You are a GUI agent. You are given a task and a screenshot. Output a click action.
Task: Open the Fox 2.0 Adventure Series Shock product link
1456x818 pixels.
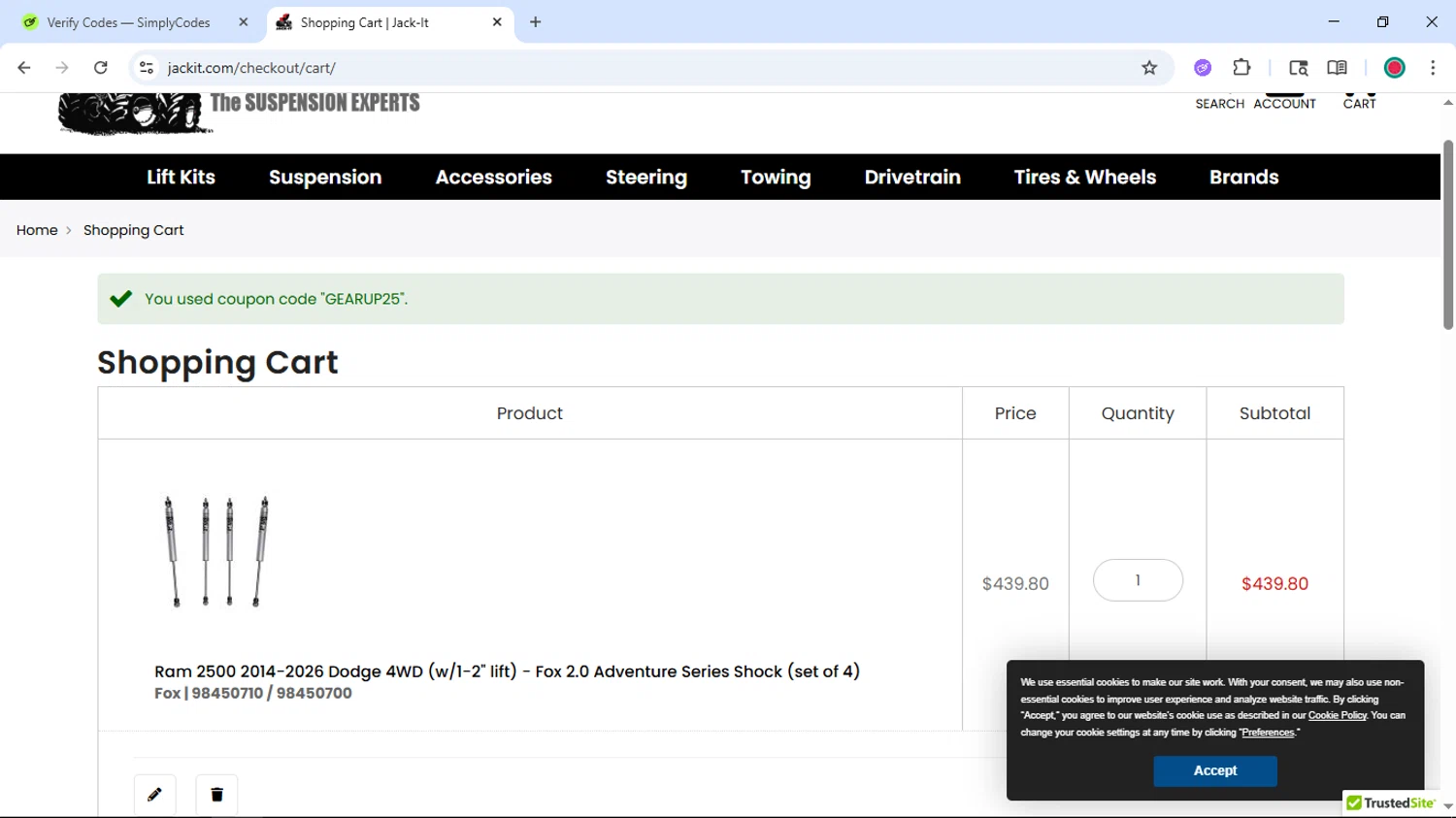pos(507,671)
